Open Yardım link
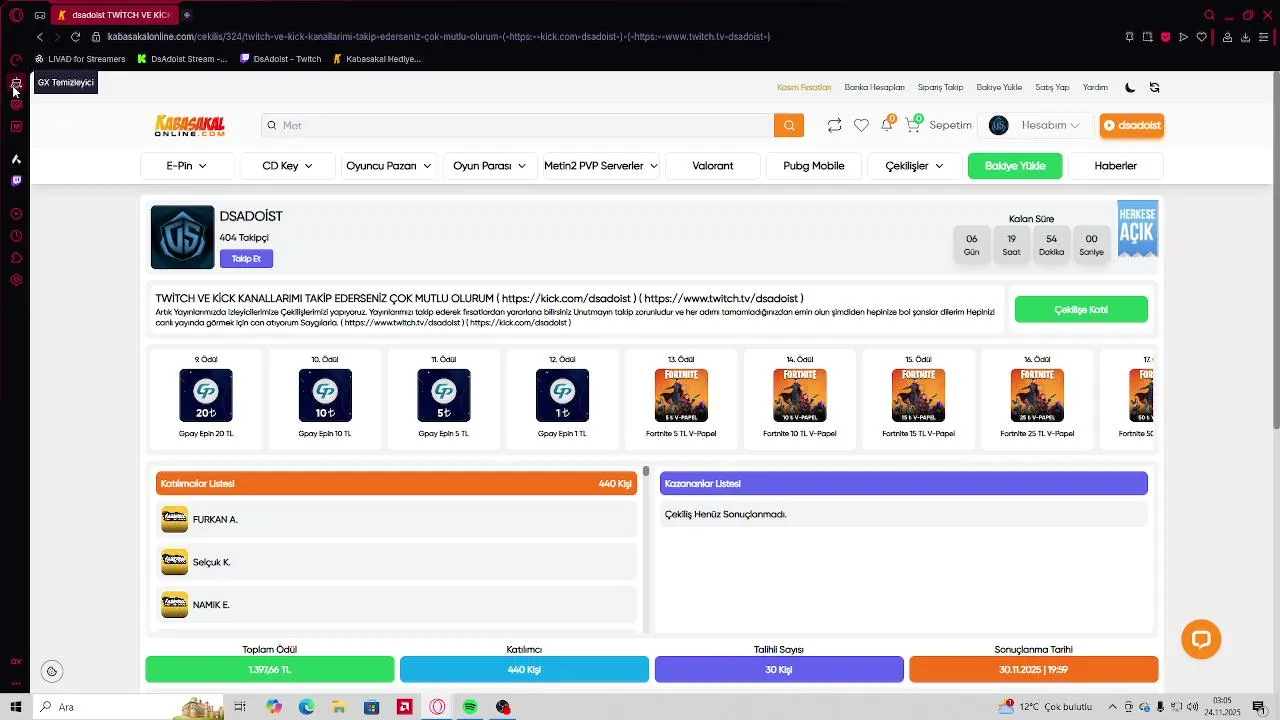The height and width of the screenshot is (720, 1280). pyautogui.click(x=1095, y=87)
